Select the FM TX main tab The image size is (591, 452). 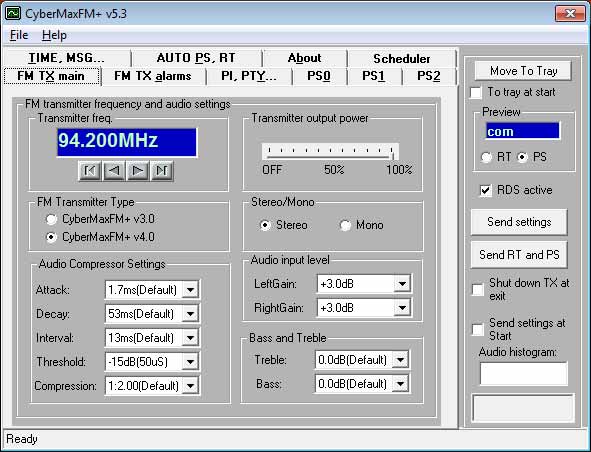tap(51, 76)
